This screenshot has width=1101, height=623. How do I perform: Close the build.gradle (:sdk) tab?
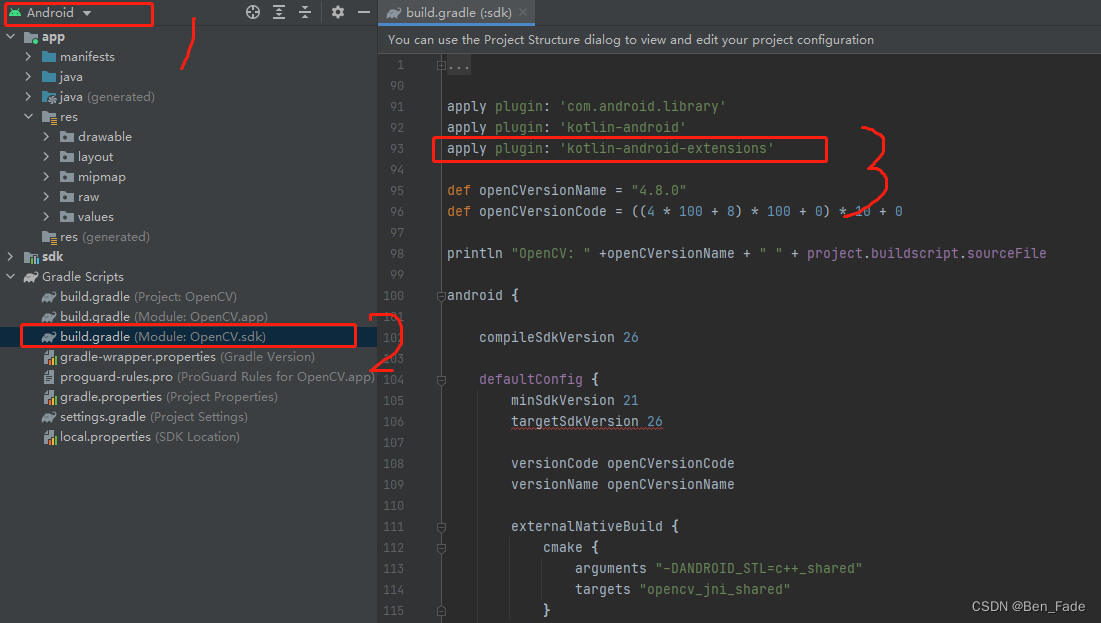[x=523, y=13]
